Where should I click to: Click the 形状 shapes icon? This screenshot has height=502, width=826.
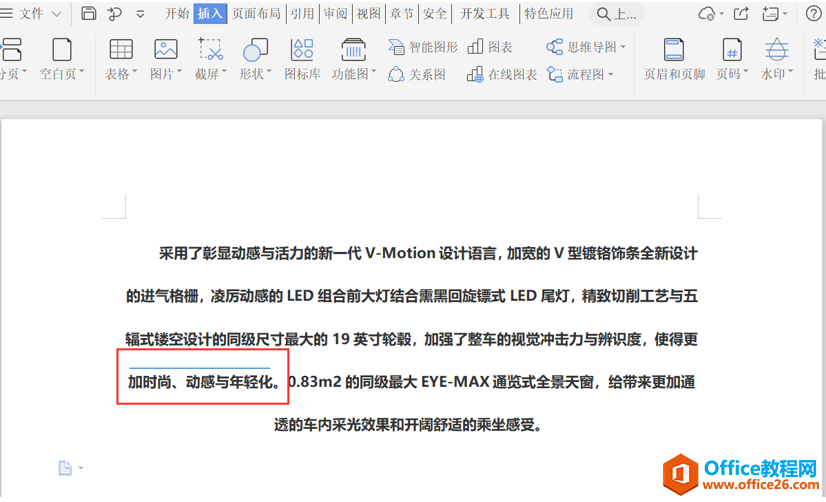pos(255,50)
